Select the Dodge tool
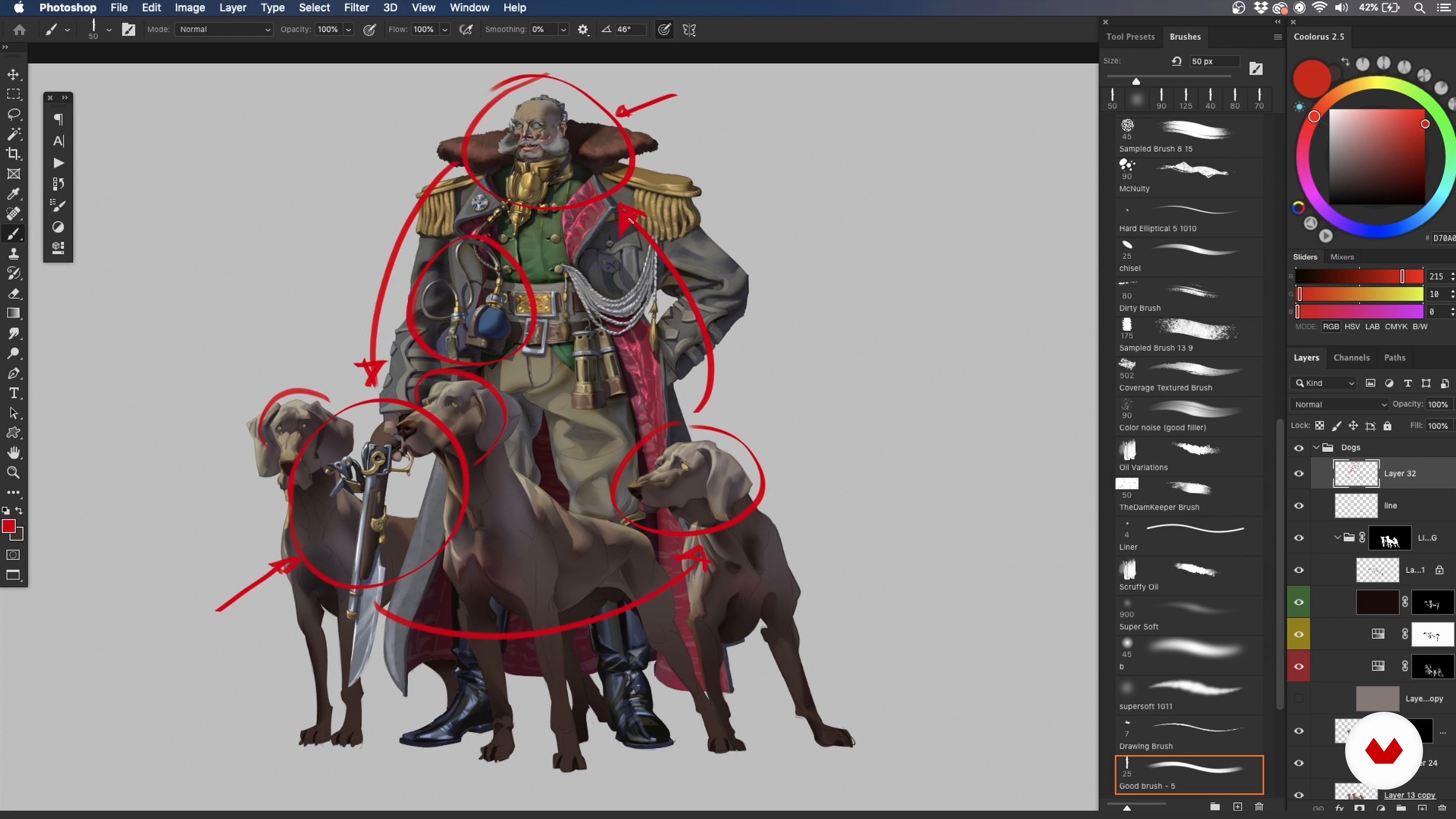The image size is (1456, 819). 14,353
